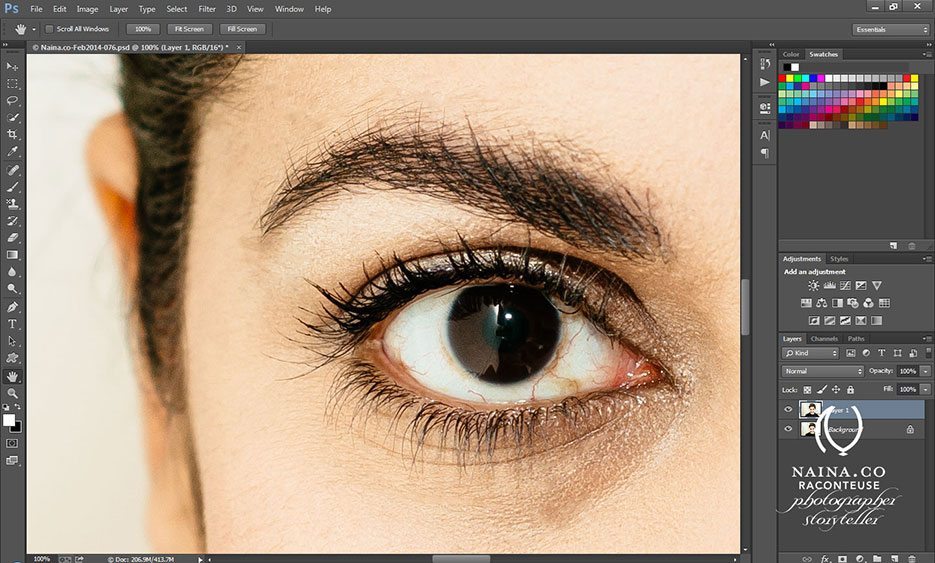Open the Essentials workspace dropdown
This screenshot has height=563, width=935.
[x=891, y=29]
